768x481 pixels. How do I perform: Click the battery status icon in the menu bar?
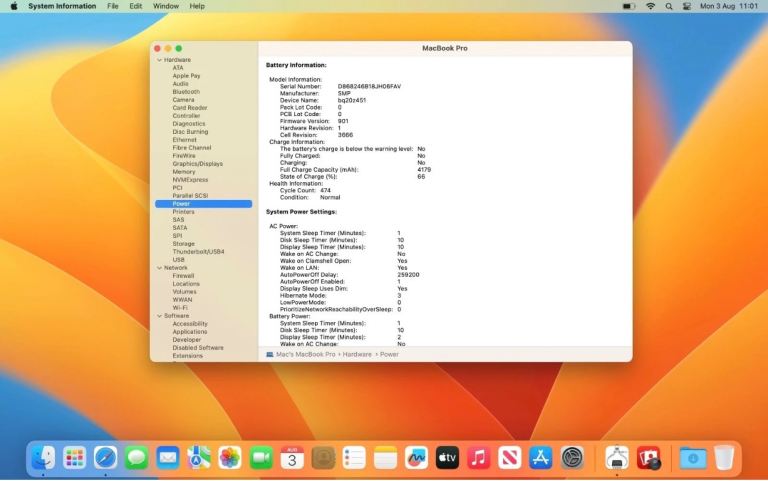click(629, 6)
